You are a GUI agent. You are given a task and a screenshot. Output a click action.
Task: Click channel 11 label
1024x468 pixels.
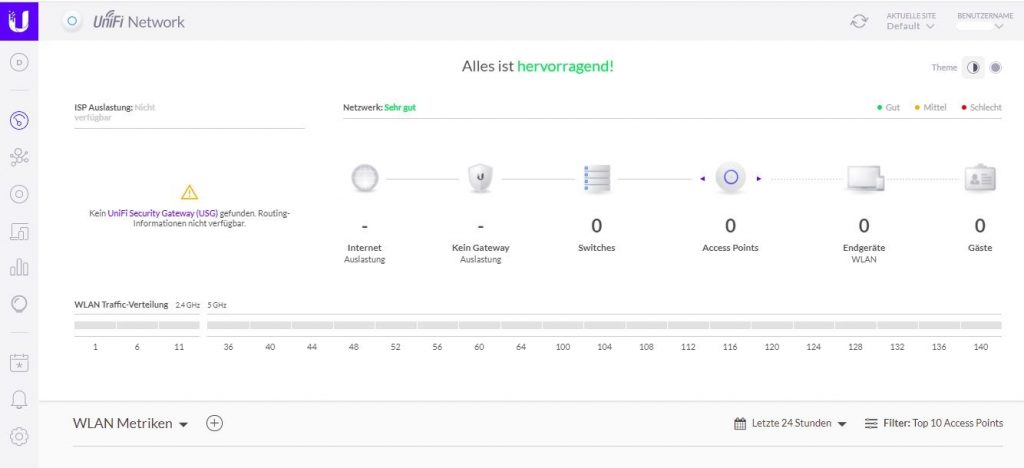pyautogui.click(x=179, y=347)
